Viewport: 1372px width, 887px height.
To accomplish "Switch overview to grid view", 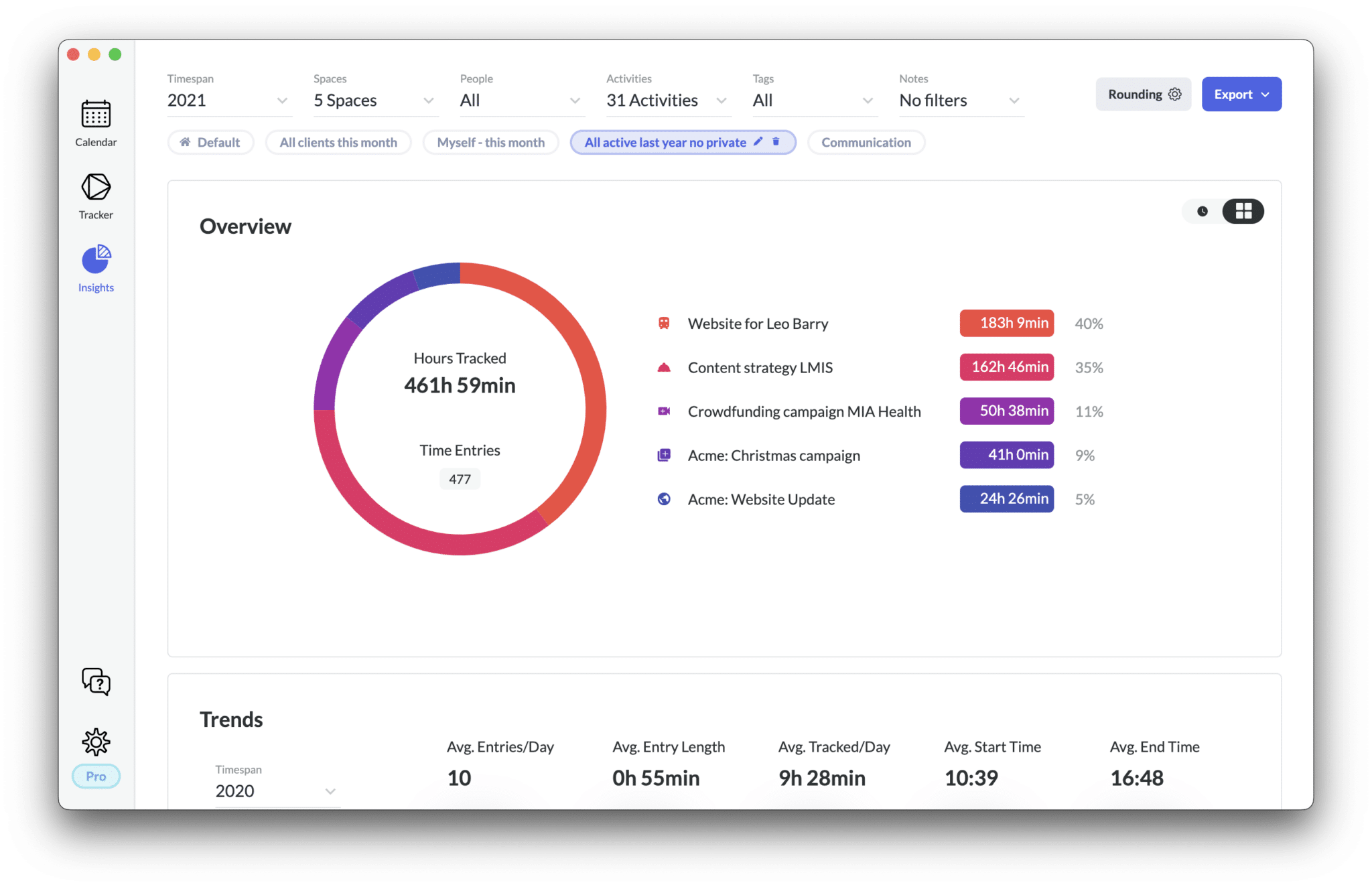I will pyautogui.click(x=1243, y=212).
